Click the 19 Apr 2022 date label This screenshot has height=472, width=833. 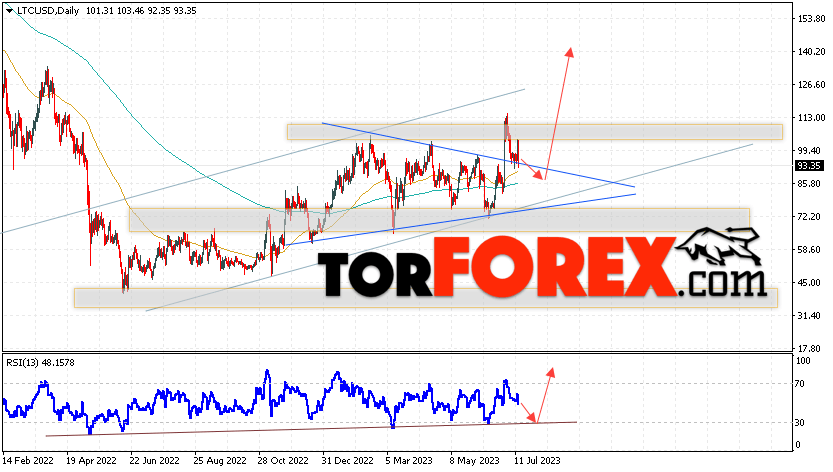click(x=91, y=460)
